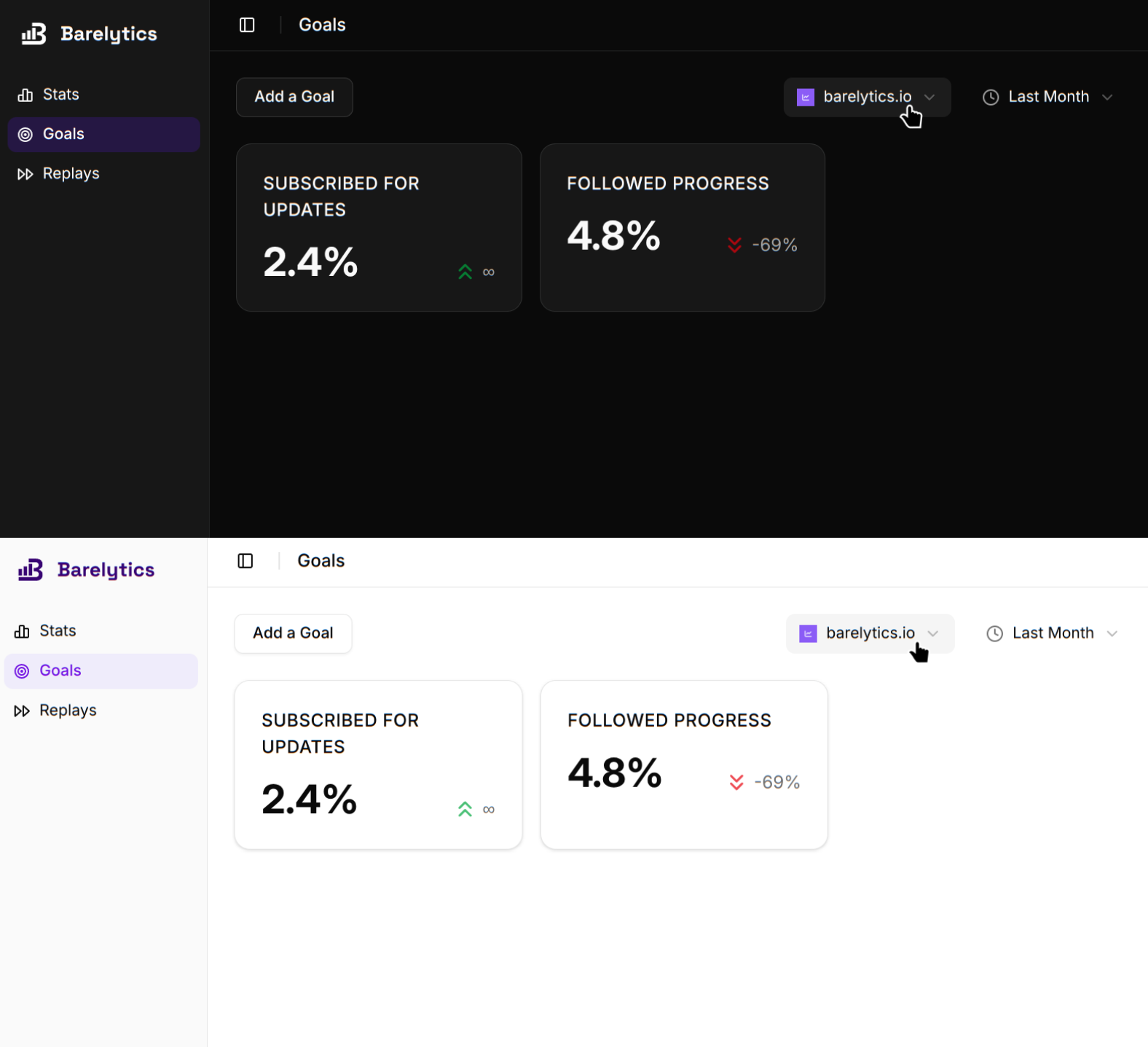Image resolution: width=1148 pixels, height=1047 pixels.
Task: Open Last Month date range in dark view
Action: click(1047, 98)
